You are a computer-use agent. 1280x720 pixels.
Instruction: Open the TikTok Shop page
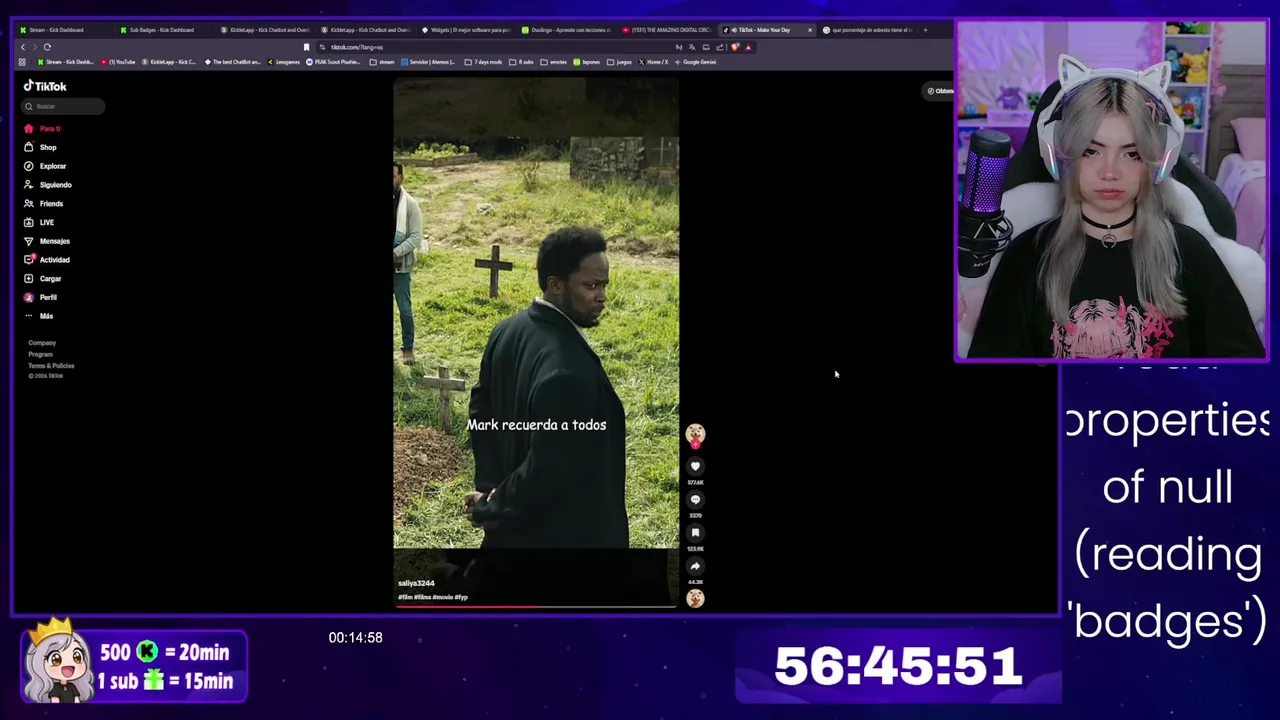41,147
